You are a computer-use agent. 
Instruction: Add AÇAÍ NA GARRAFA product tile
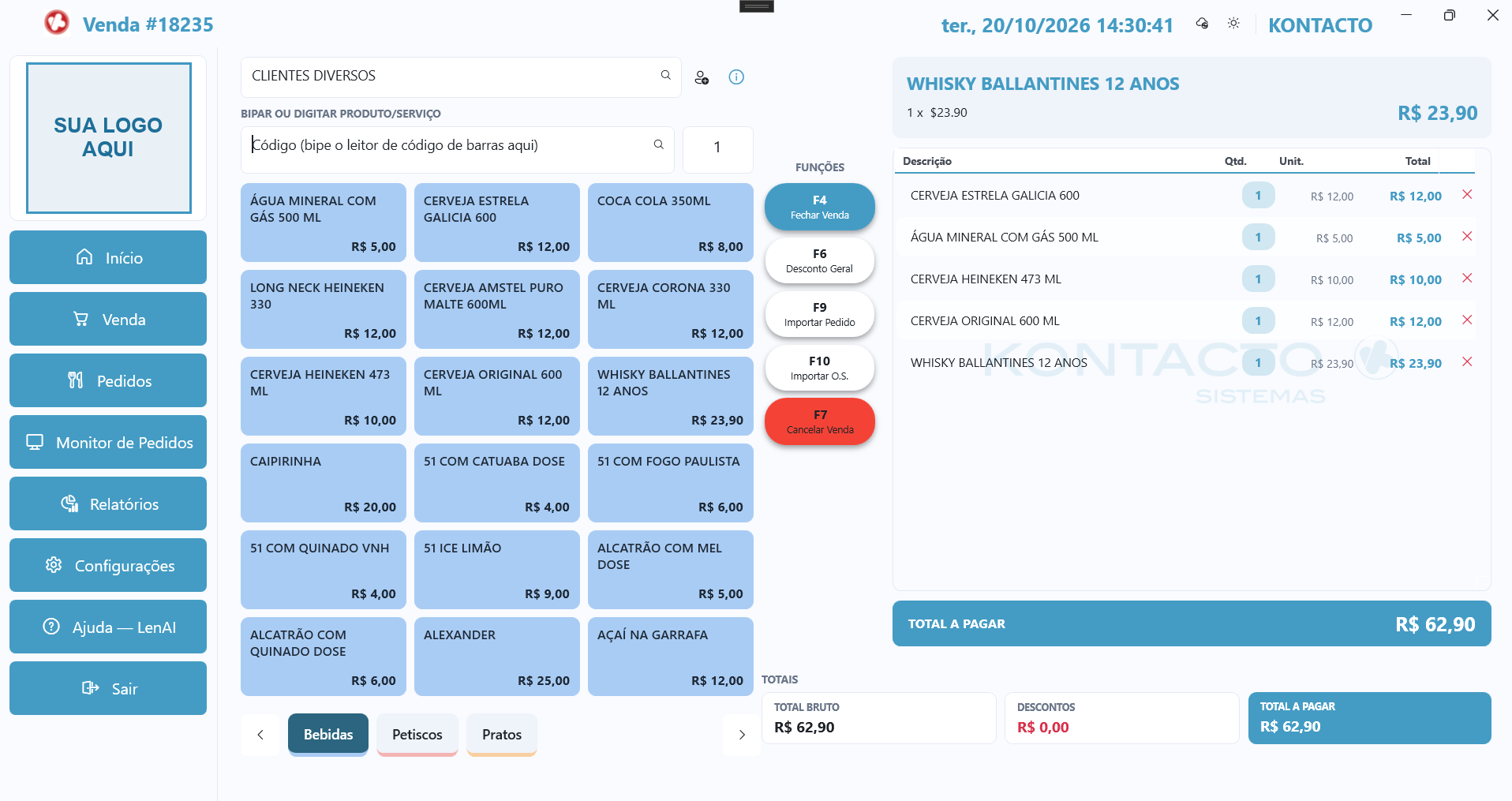tap(671, 657)
